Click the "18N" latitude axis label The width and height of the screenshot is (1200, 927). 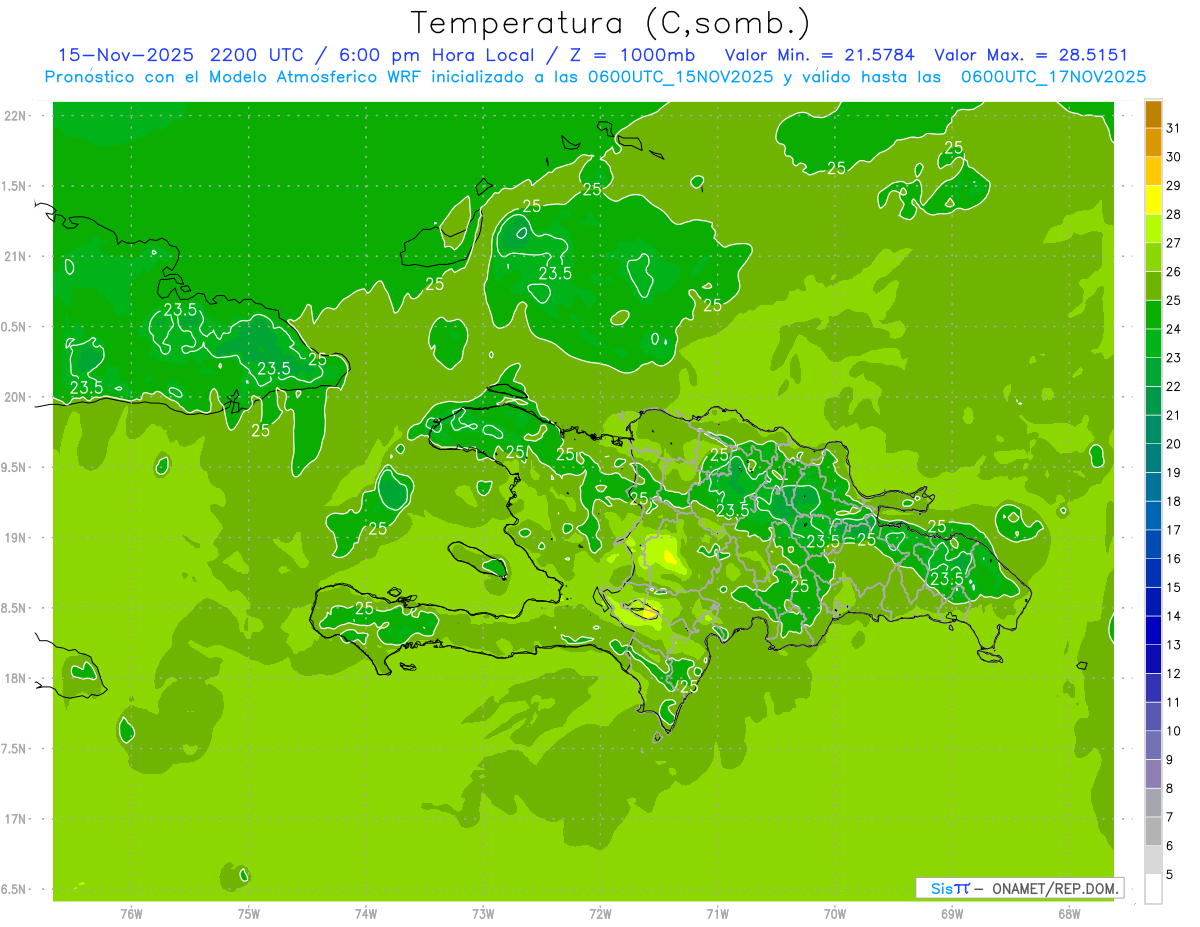pos(15,679)
